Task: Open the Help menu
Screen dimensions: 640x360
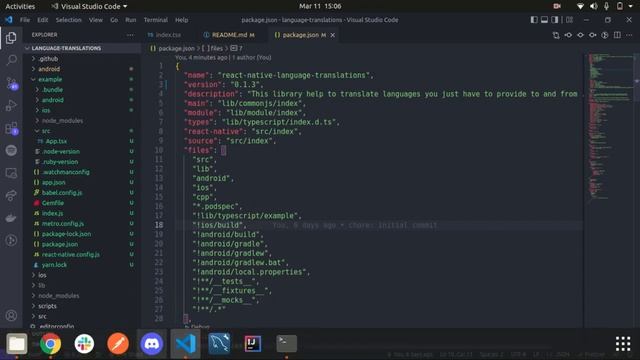Action: (x=182, y=20)
